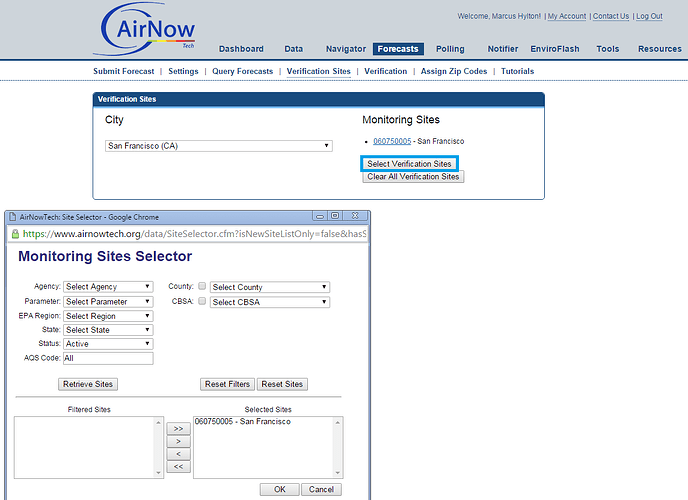688x500 pixels.
Task: Click the Contact Us link
Action: click(611, 16)
